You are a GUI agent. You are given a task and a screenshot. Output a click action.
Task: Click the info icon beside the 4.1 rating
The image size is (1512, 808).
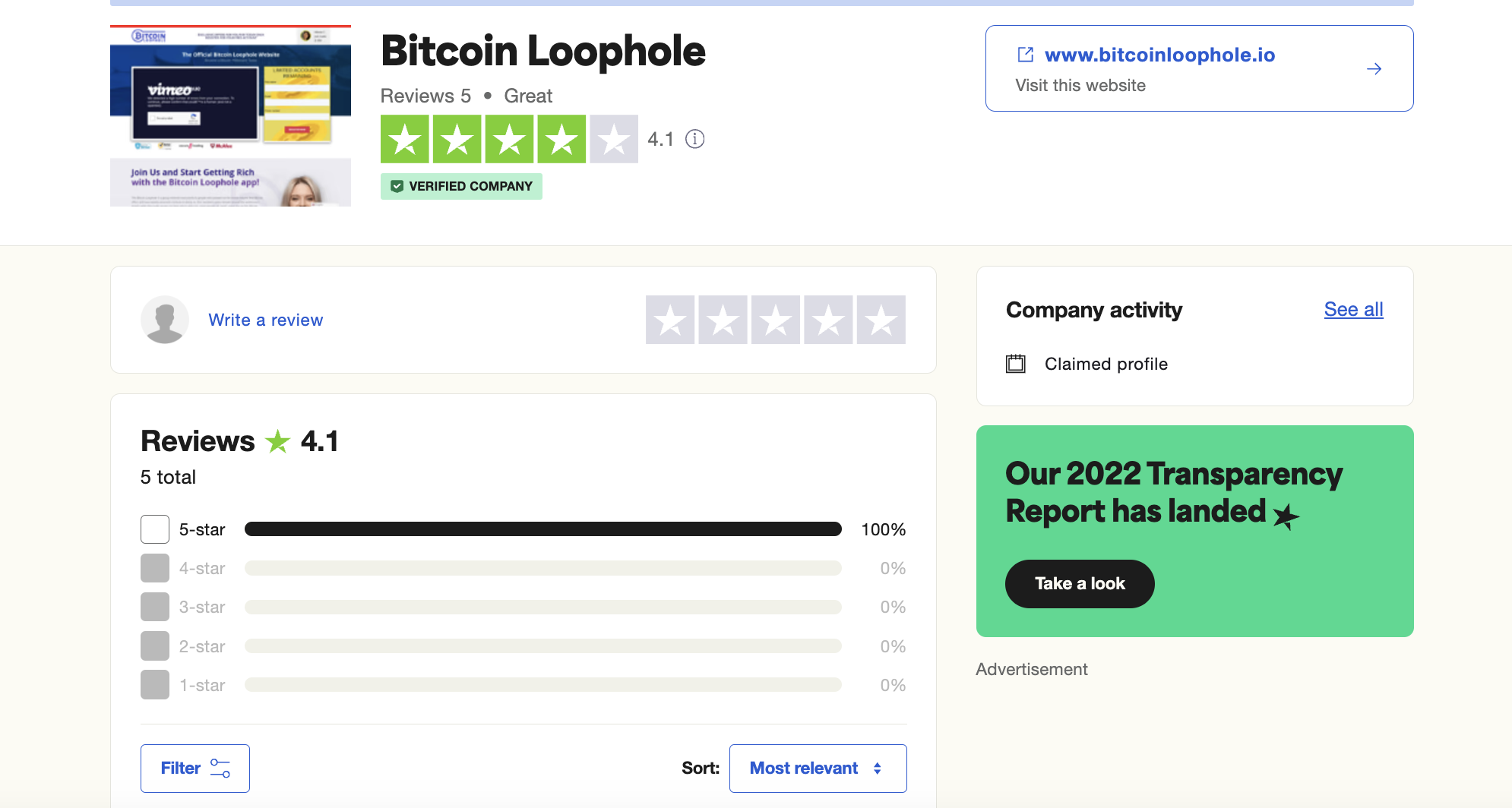[x=695, y=139]
